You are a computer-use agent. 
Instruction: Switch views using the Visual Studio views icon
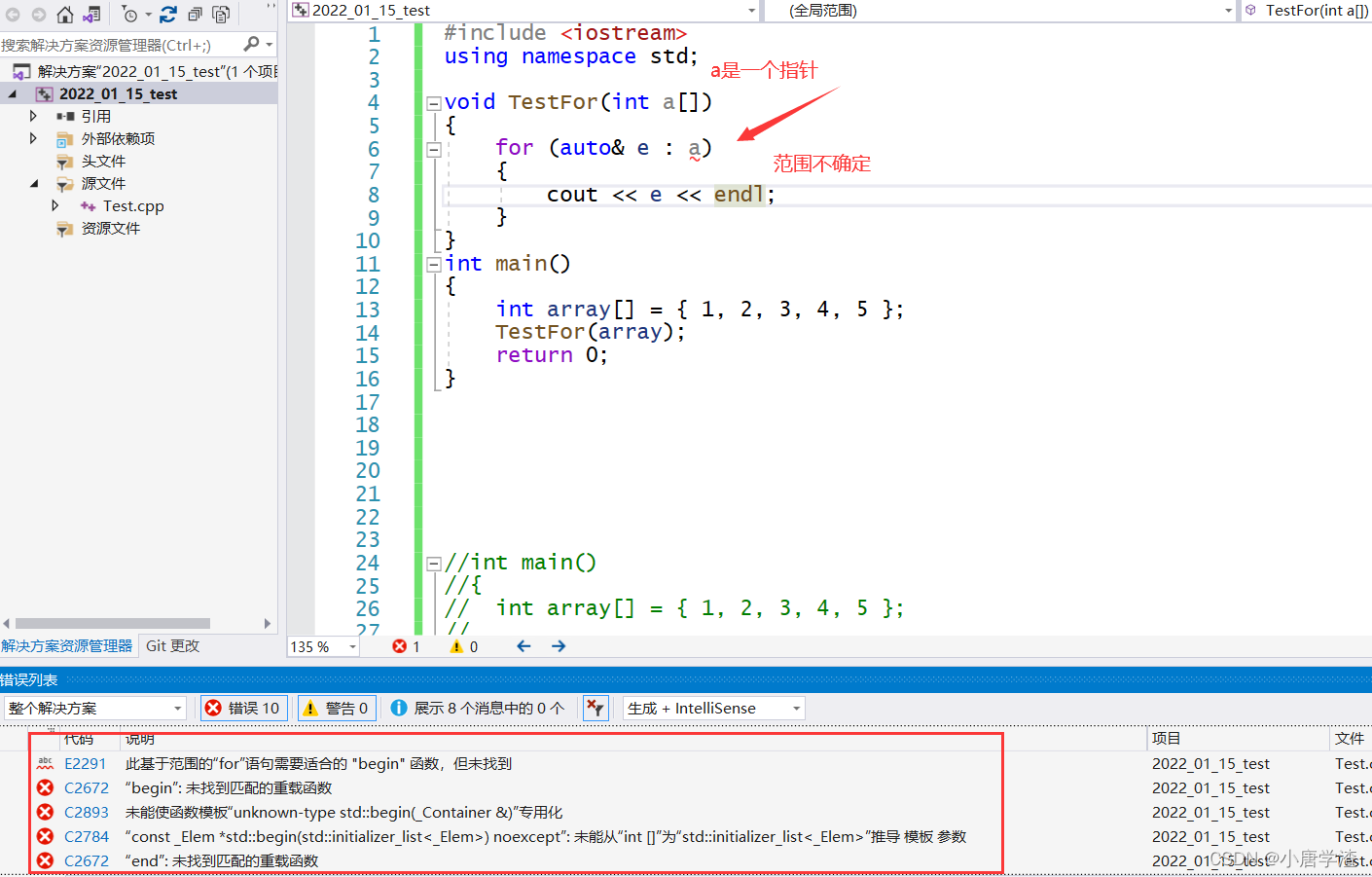[92, 15]
